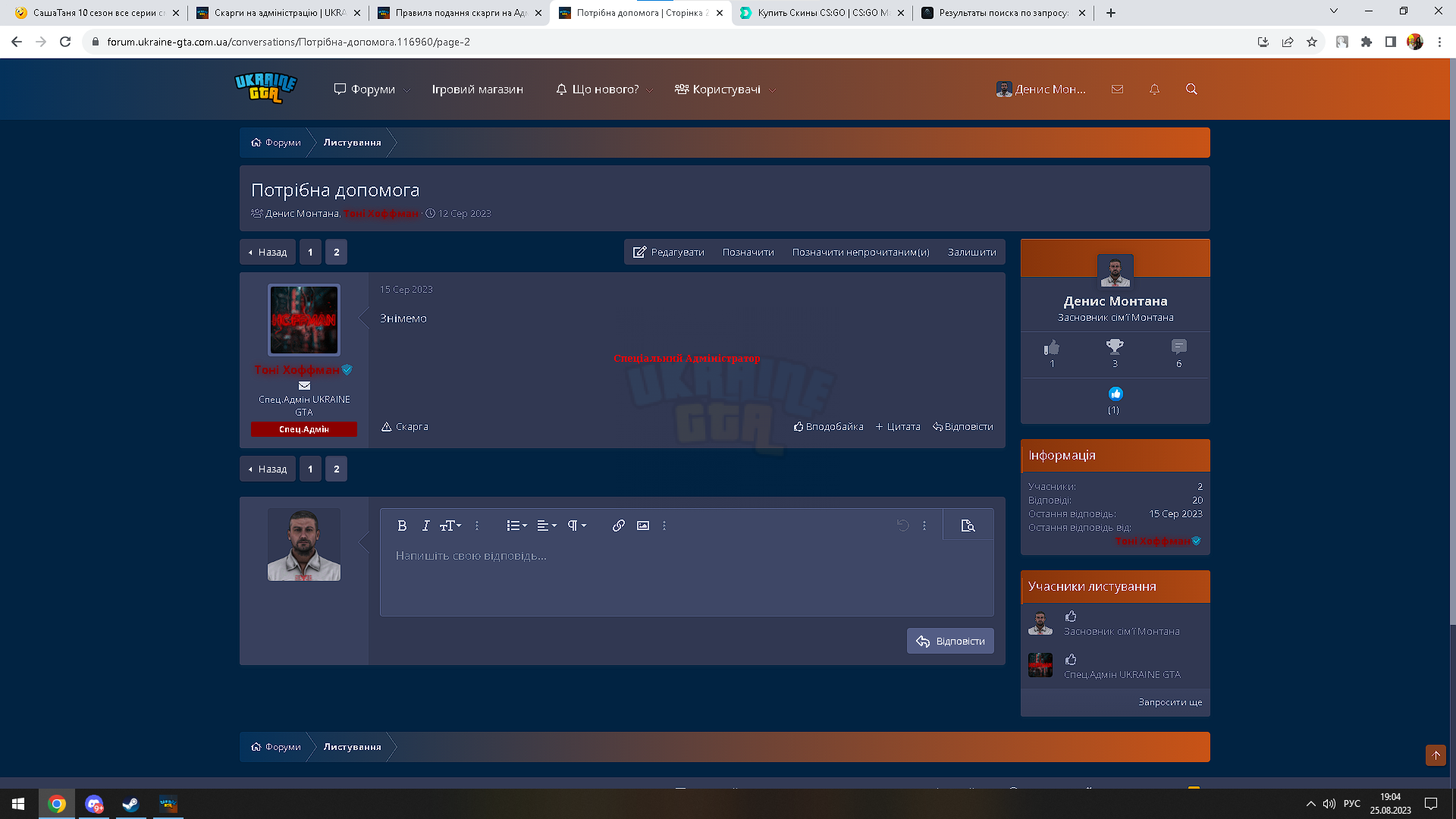Open more text formatting options after font size
The image size is (1456, 819).
pos(477,526)
